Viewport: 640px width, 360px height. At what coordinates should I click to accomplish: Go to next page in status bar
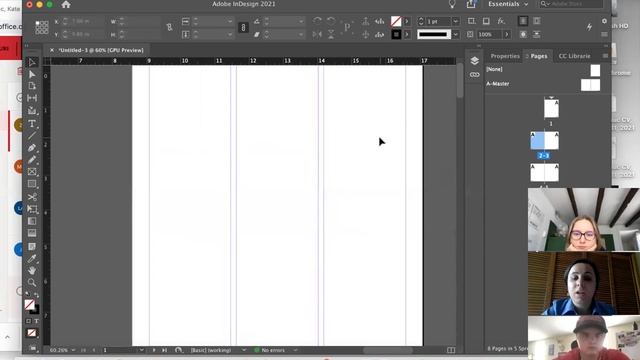tap(154, 350)
